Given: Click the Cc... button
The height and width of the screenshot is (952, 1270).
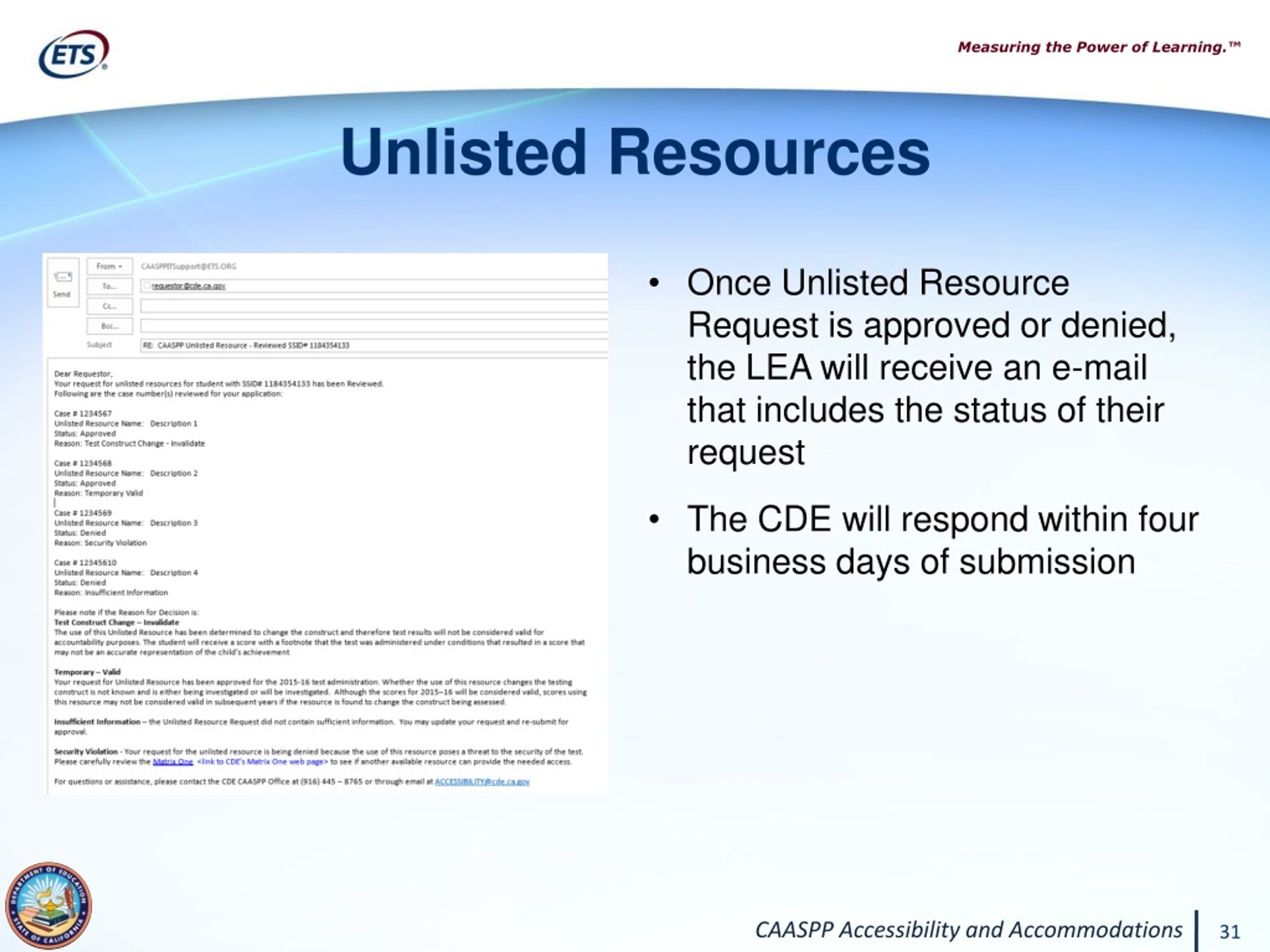Looking at the screenshot, I should point(109,306).
